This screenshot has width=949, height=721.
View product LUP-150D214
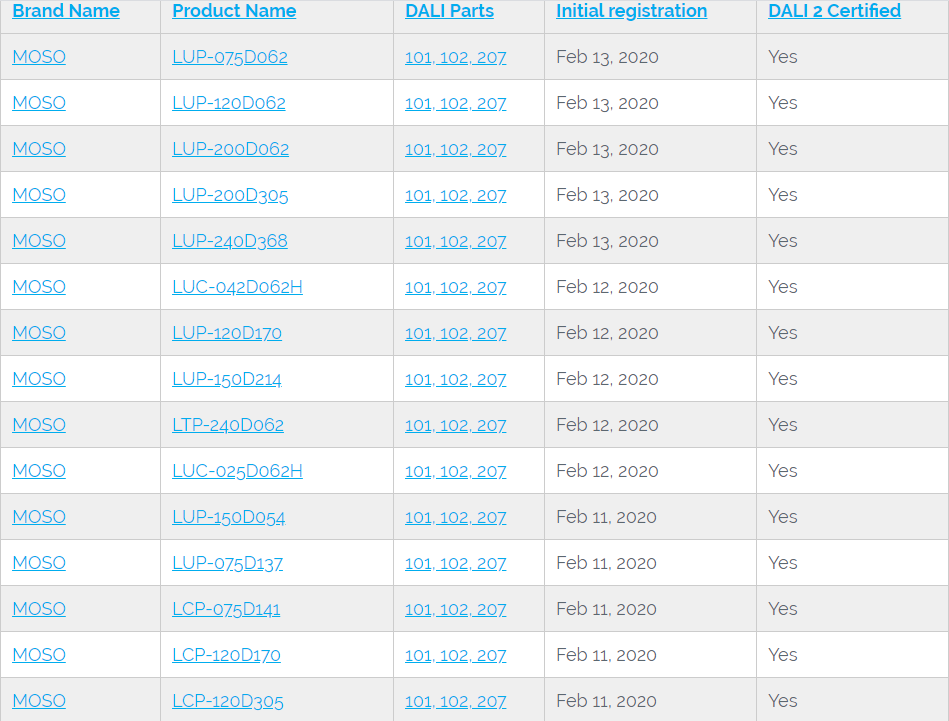[x=227, y=379]
